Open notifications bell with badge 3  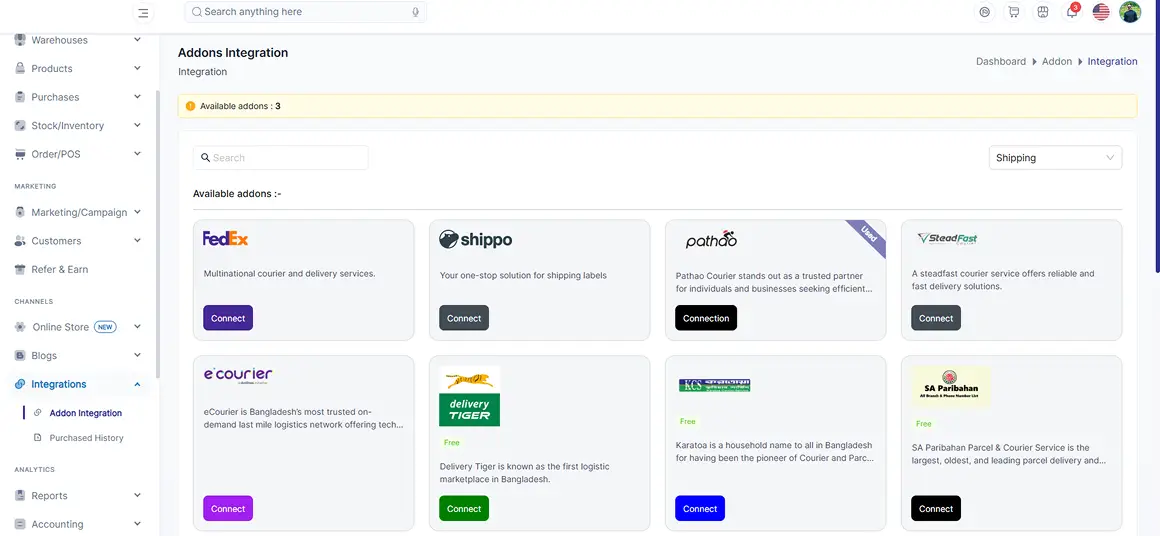[1072, 12]
